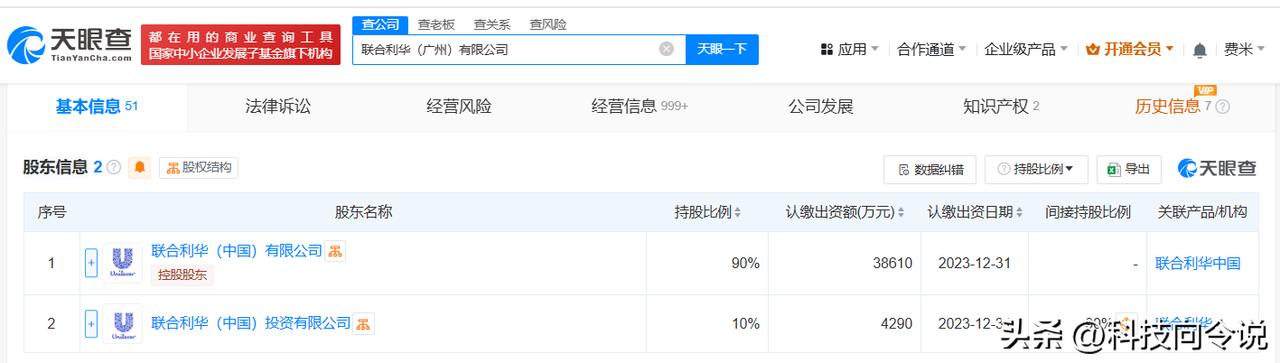
Task: Open the 开通会员 VIP dropdown
Action: (1130, 49)
